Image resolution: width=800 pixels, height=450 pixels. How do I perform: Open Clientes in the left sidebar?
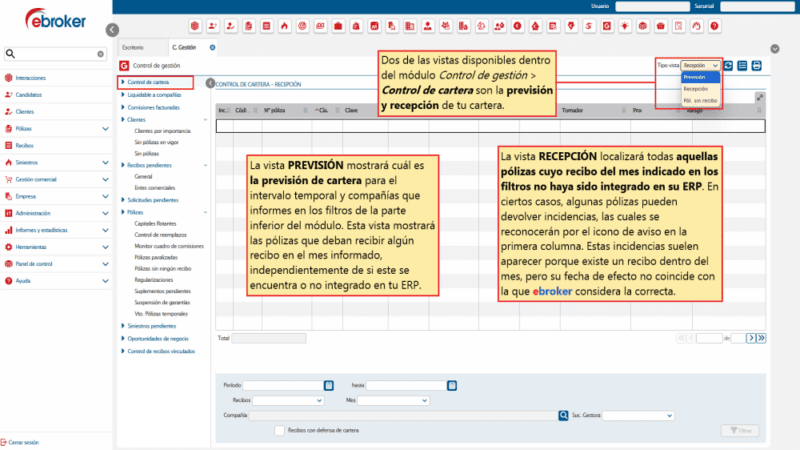(24, 112)
